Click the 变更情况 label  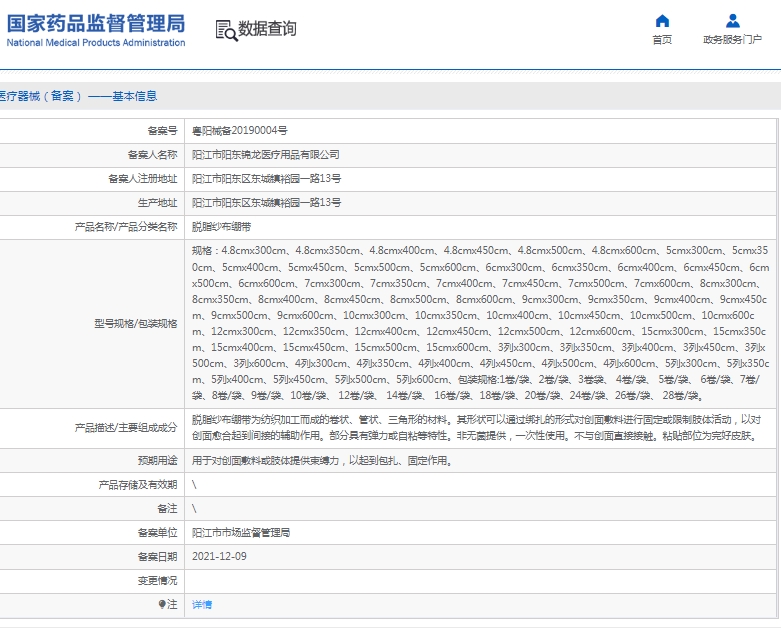[x=157, y=580]
